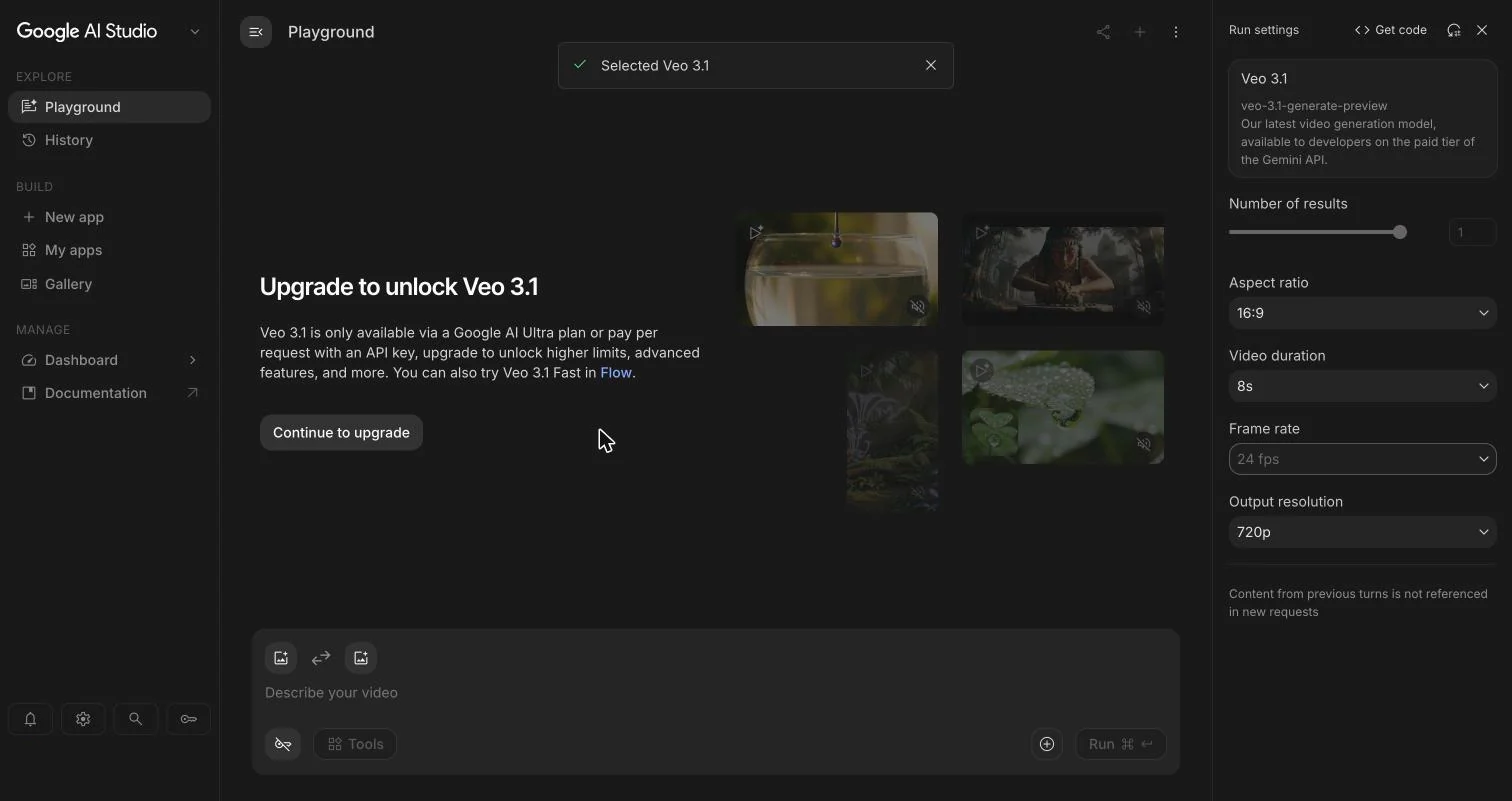Unmute the forest woman video thumbnail
The width and height of the screenshot is (1512, 801).
1143,307
